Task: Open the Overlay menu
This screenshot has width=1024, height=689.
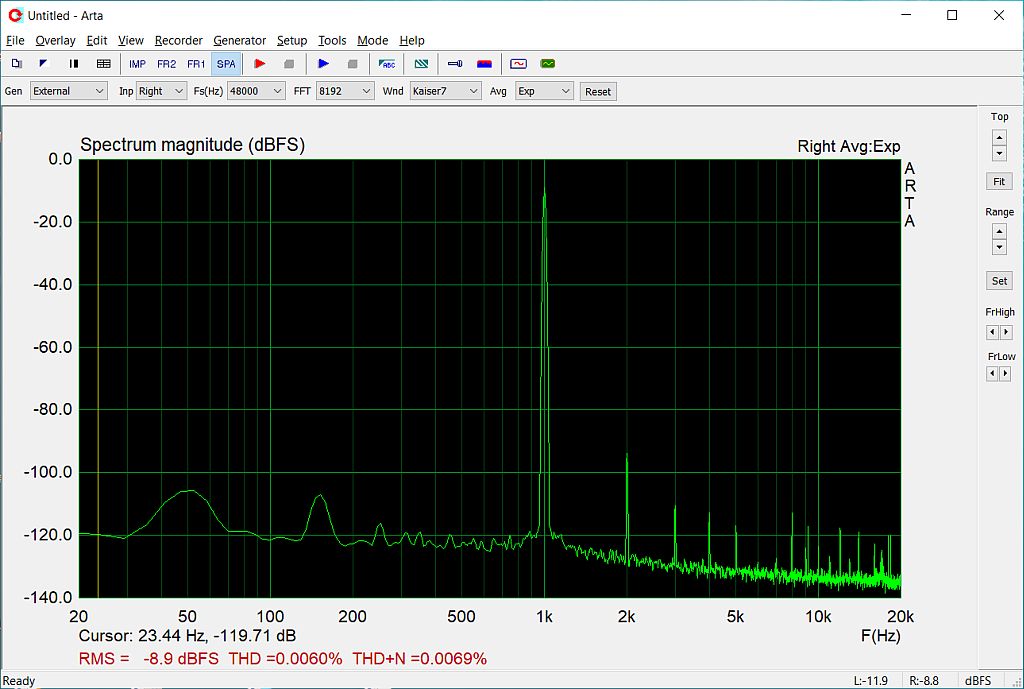Action: pos(56,40)
